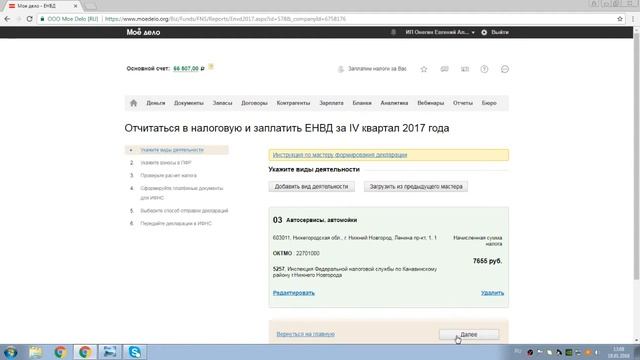640x360 pixels.
Task: Open the help question mark icon
Action: (484, 69)
